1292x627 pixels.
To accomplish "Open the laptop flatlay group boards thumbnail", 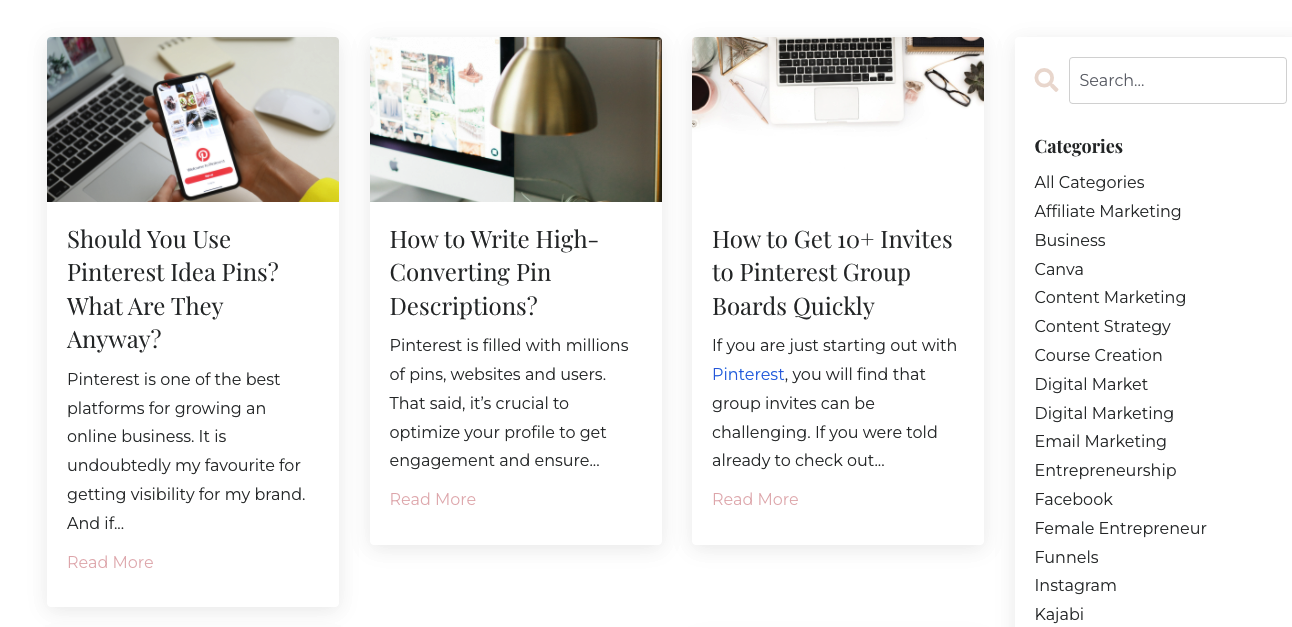I will coord(838,85).
